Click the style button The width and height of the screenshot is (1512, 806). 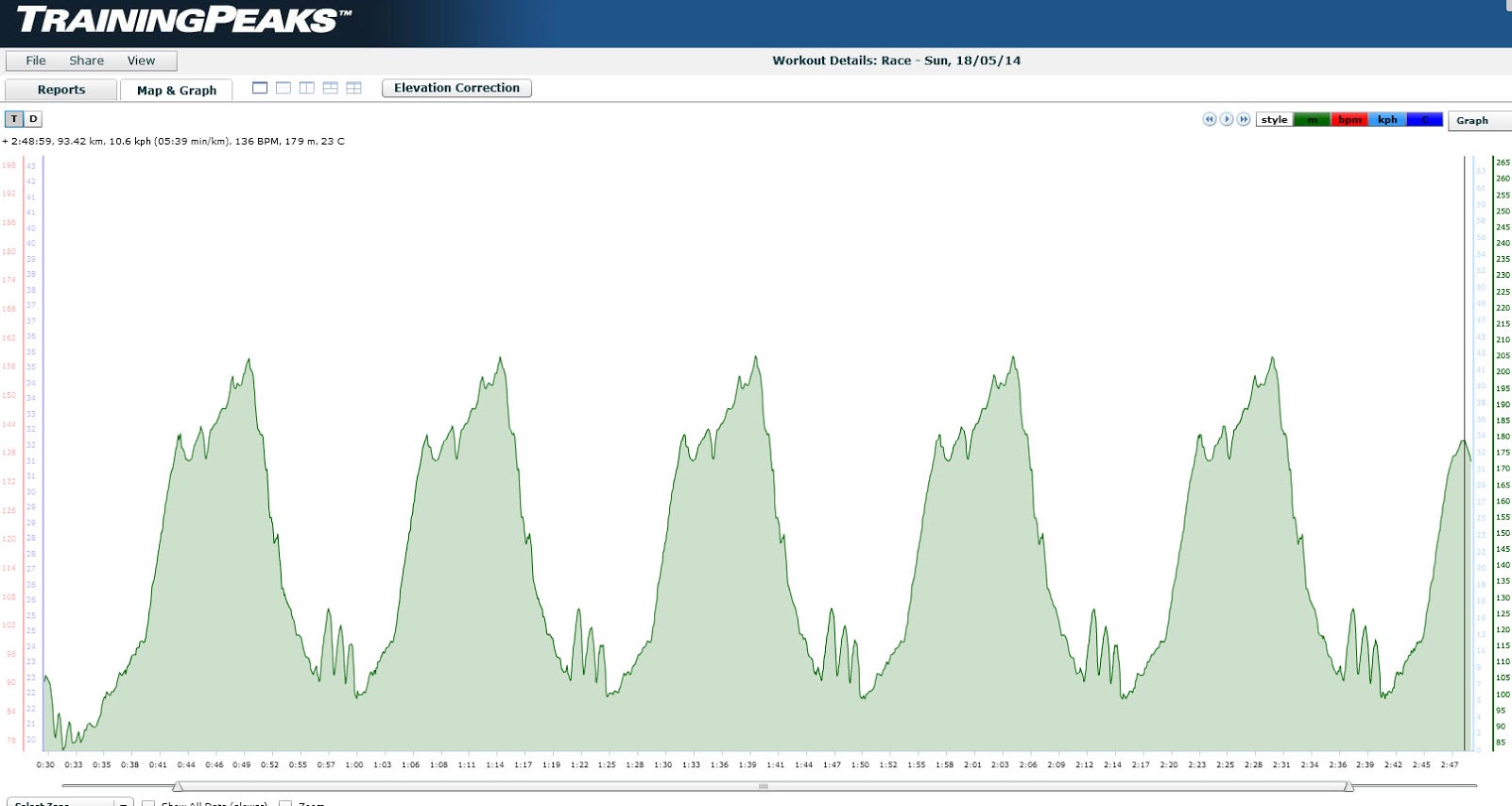[1274, 120]
